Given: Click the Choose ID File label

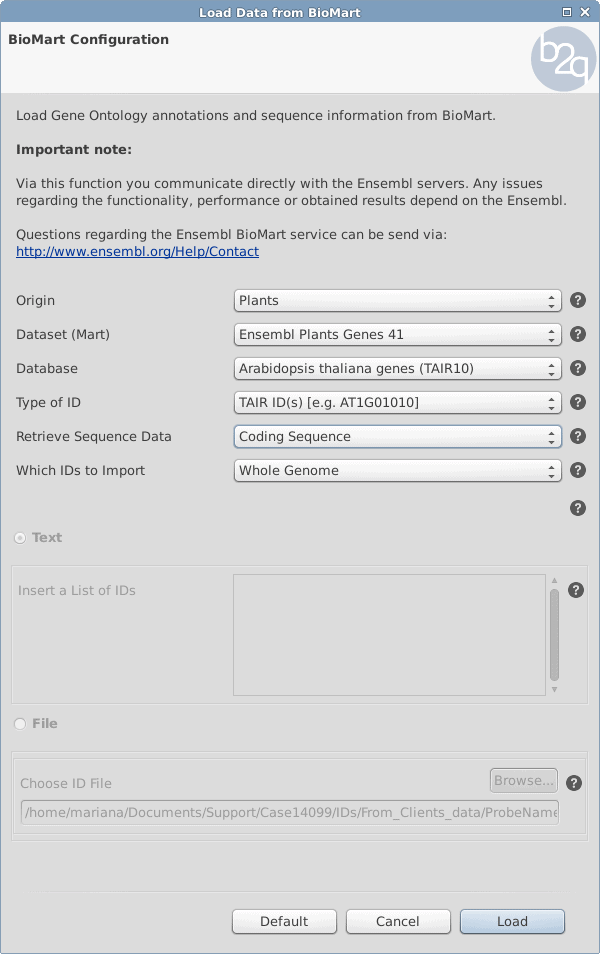Looking at the screenshot, I should click(x=66, y=784).
